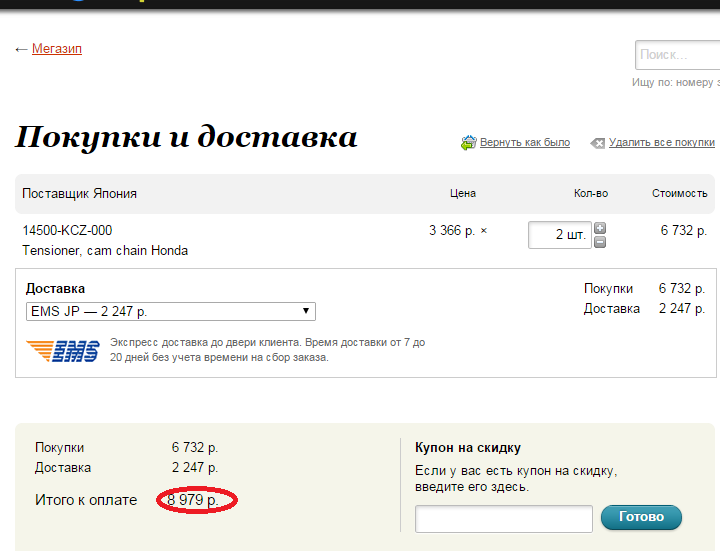
Task: Click the discount coupon input field
Action: (x=504, y=519)
